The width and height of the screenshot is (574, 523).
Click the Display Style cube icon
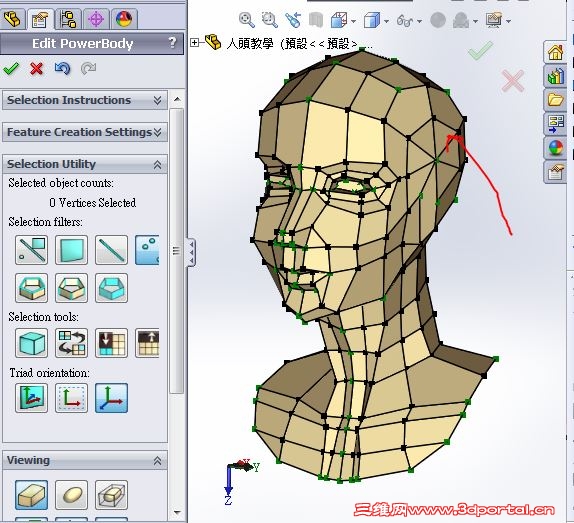[372, 20]
